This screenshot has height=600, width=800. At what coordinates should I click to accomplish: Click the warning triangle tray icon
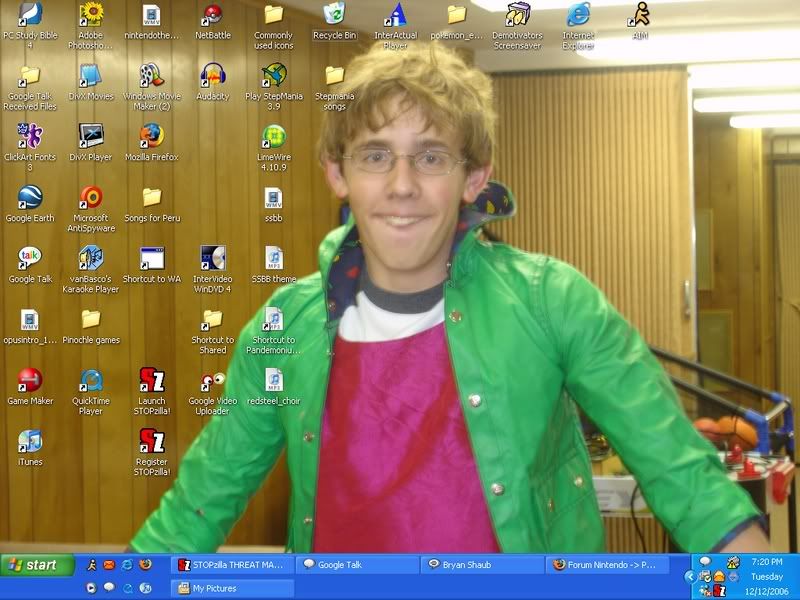(x=733, y=562)
